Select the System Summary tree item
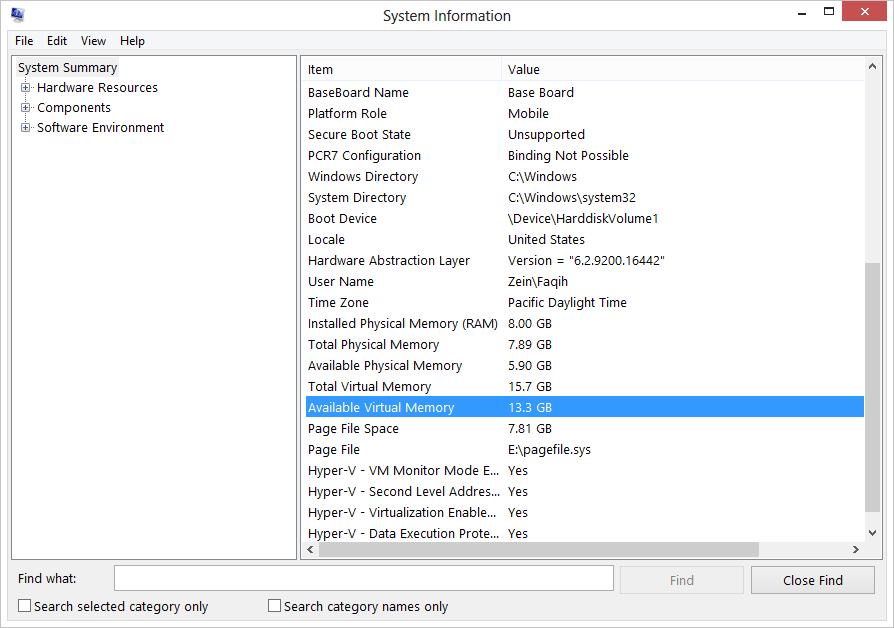This screenshot has height=628, width=894. point(67,67)
